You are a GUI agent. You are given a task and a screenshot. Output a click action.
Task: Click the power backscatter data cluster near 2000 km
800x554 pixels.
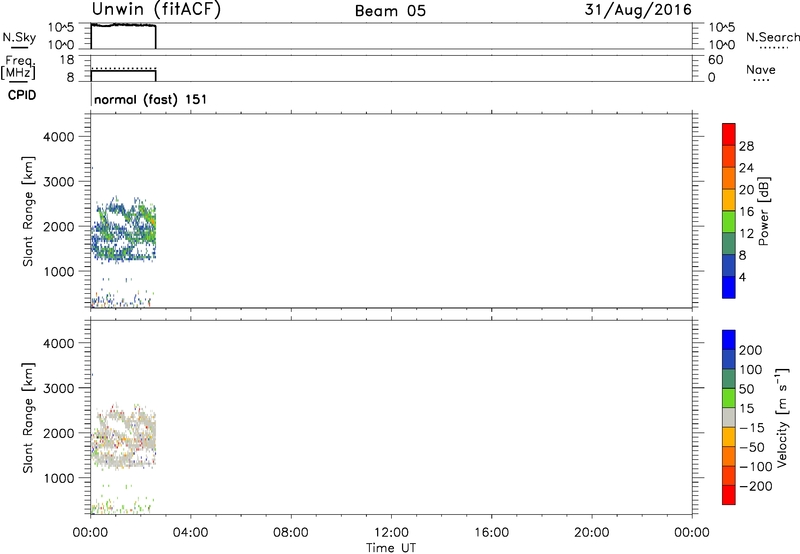124,230
